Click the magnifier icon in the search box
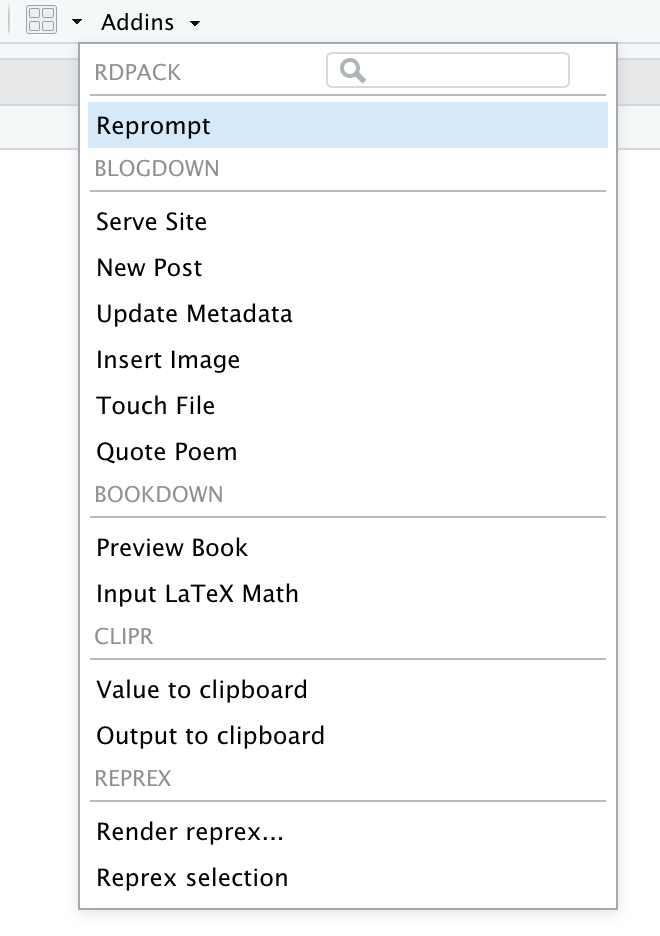 pos(351,70)
